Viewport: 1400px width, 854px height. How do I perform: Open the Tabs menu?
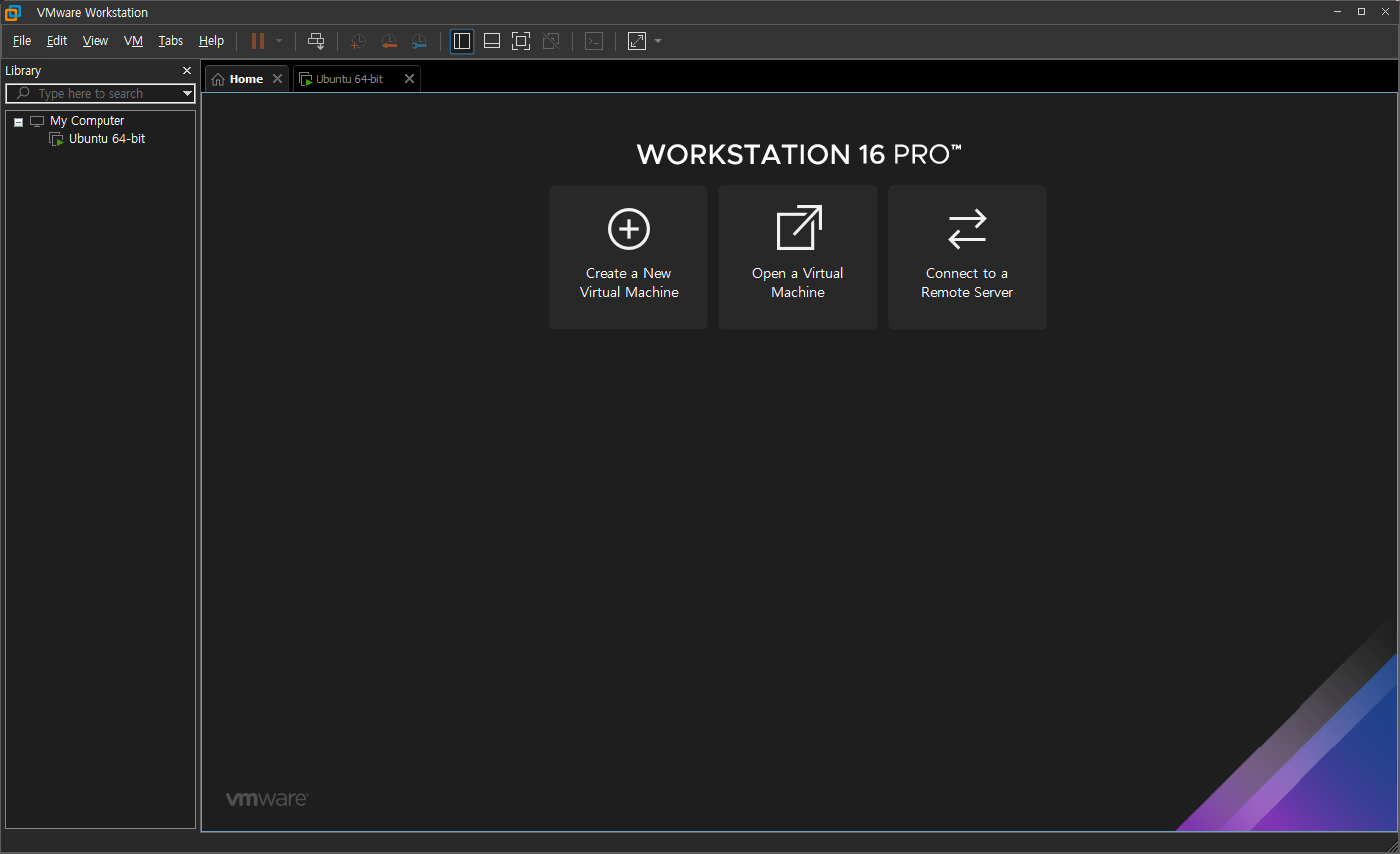[x=171, y=41]
